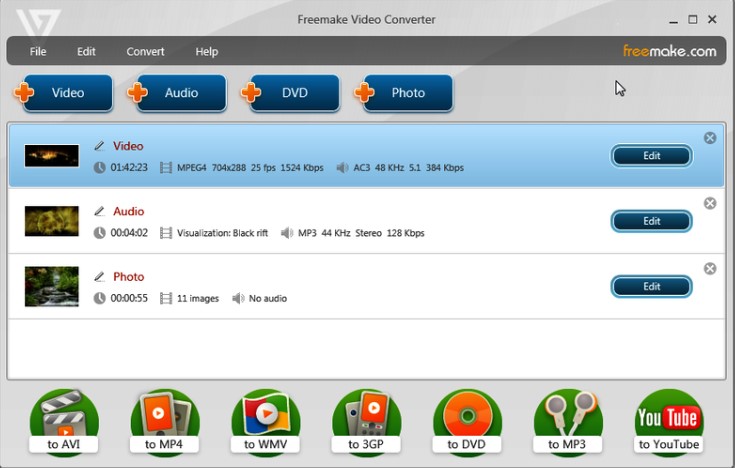The height and width of the screenshot is (468, 735).
Task: Click the red "Video" item title
Action: tap(128, 146)
